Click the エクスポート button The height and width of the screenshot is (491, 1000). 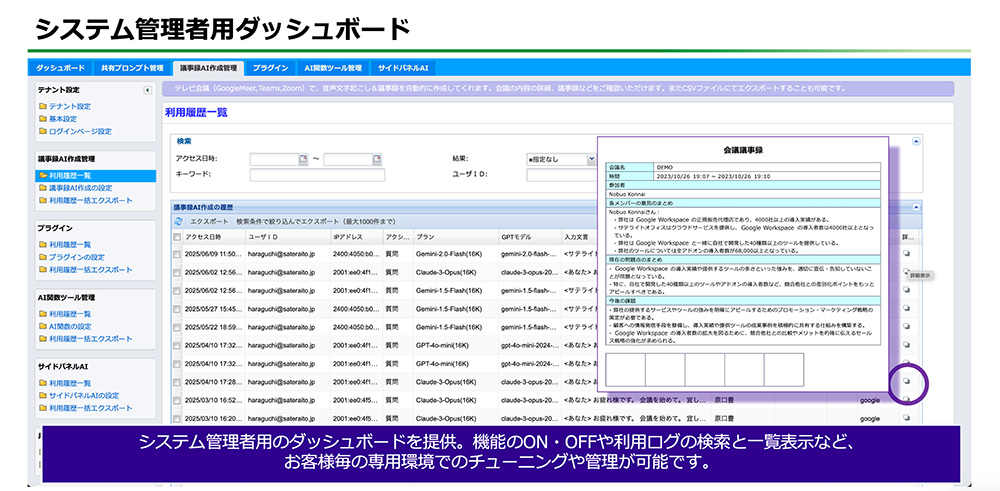click(x=209, y=221)
